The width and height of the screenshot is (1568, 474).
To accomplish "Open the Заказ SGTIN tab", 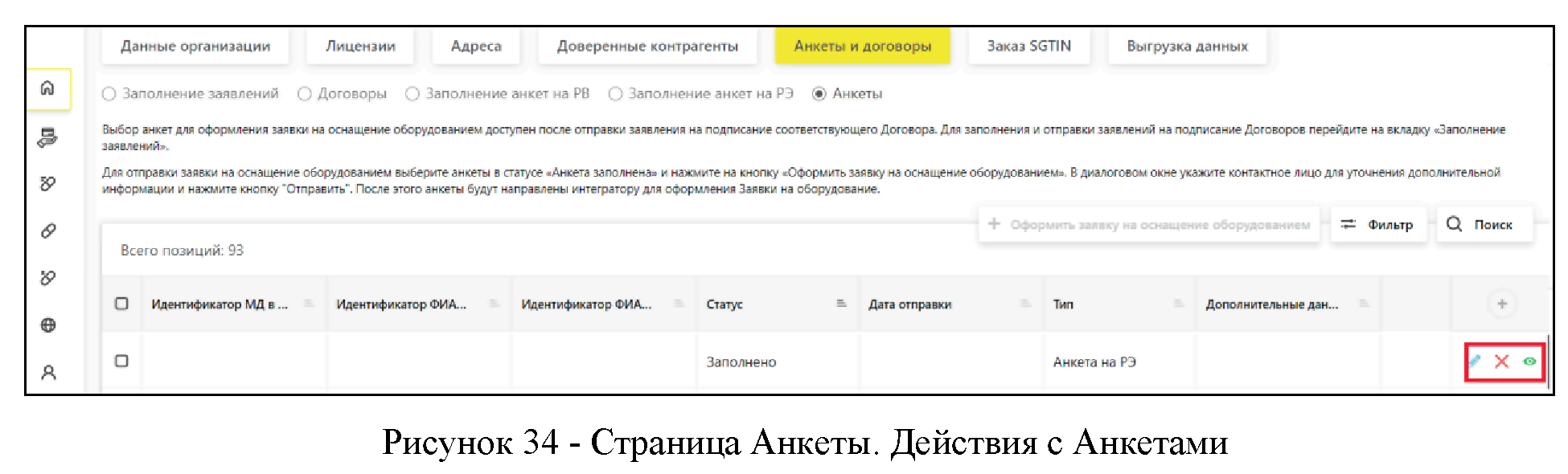I will click(1028, 47).
